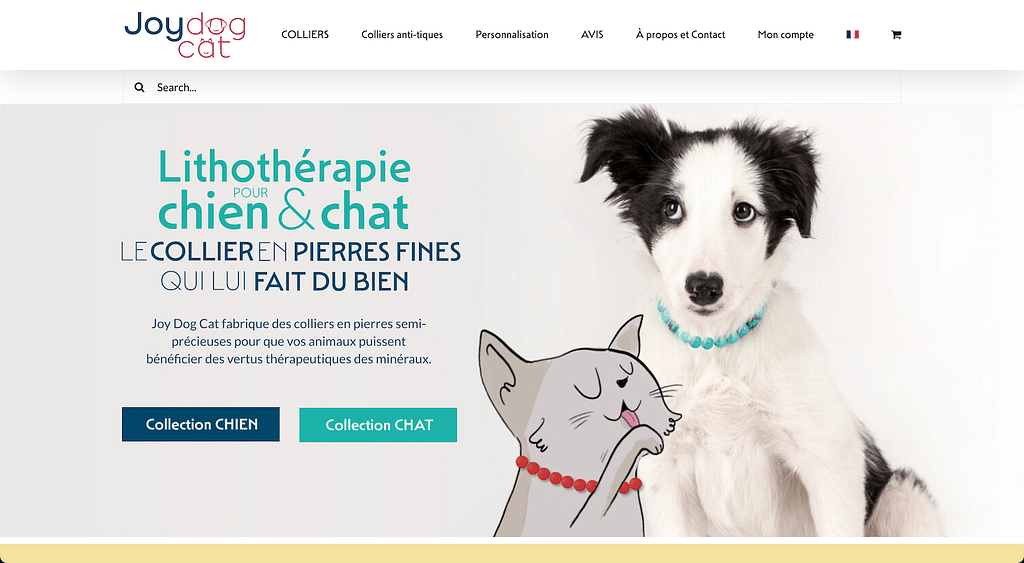Go to the AVIS page

[x=592, y=35]
